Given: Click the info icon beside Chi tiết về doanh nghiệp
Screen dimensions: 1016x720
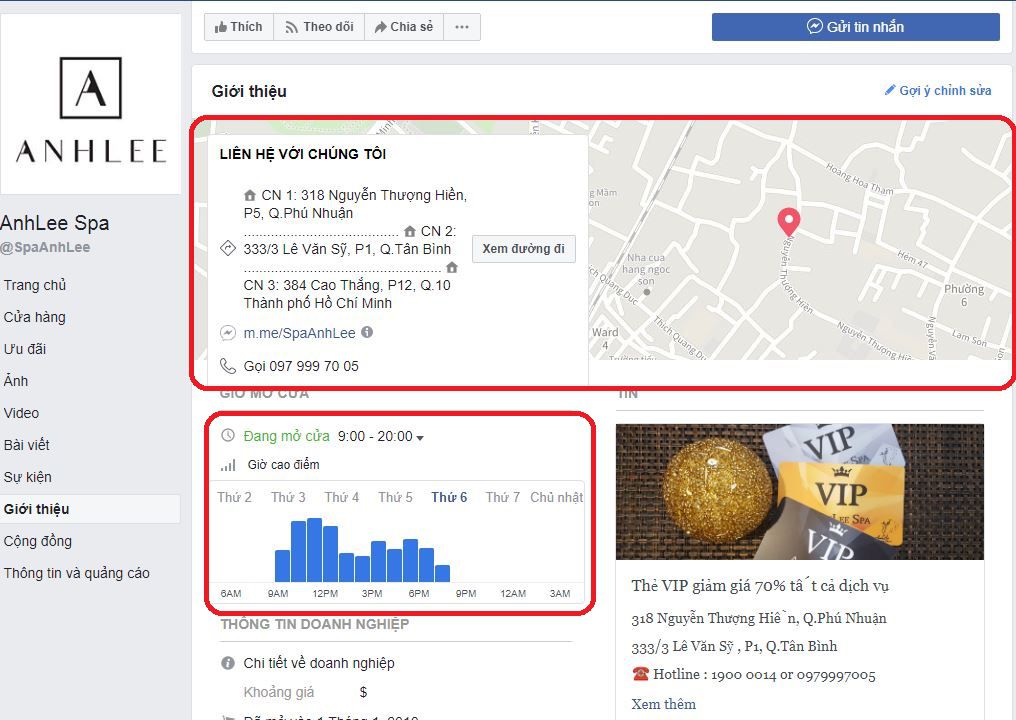Looking at the screenshot, I should pos(227,663).
